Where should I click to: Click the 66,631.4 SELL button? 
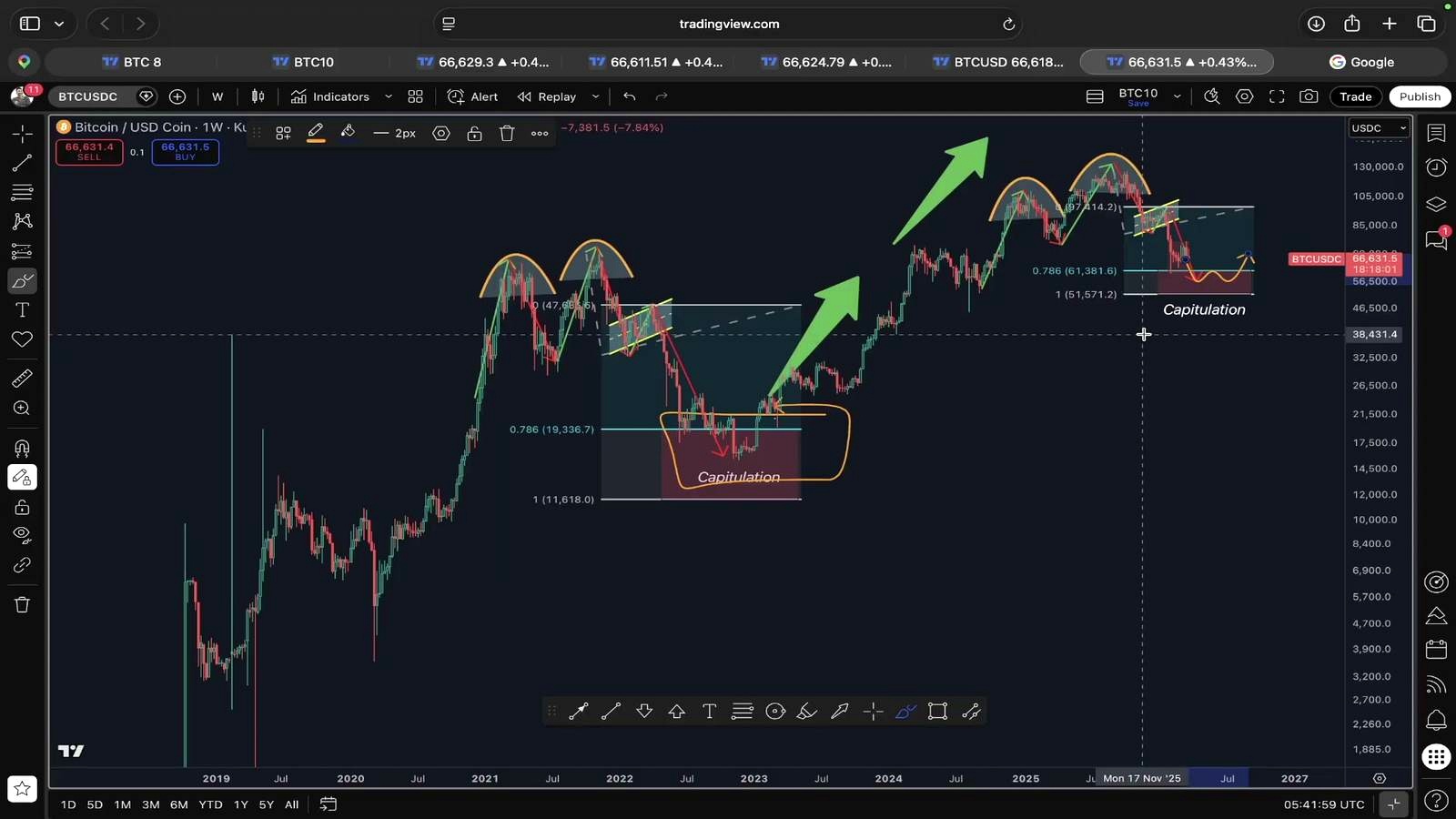click(89, 151)
